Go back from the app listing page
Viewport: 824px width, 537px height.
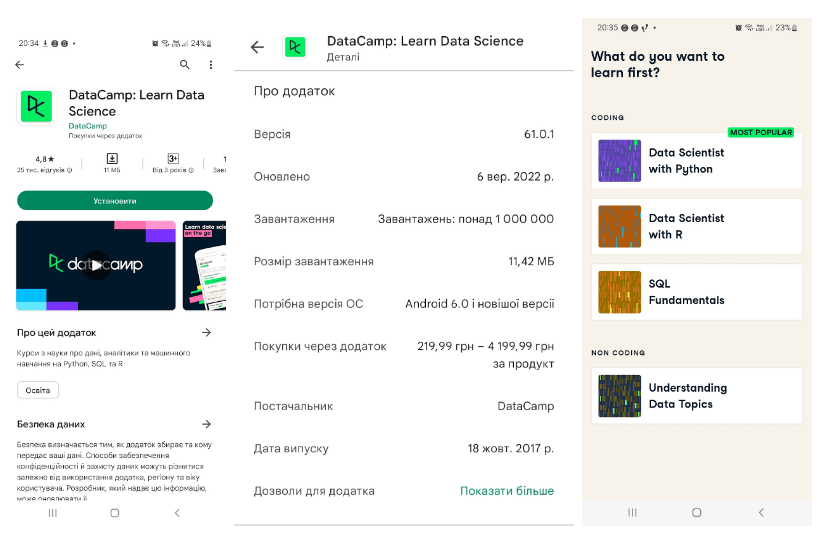click(20, 65)
